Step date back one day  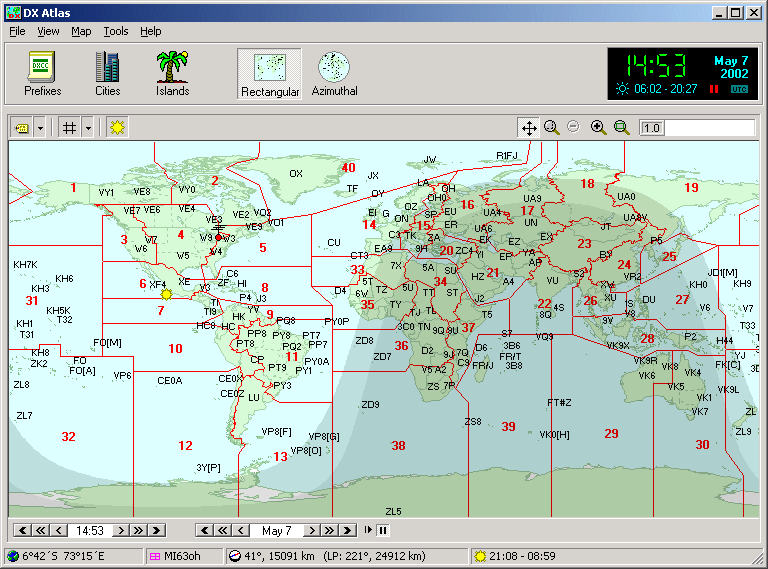pos(241,530)
